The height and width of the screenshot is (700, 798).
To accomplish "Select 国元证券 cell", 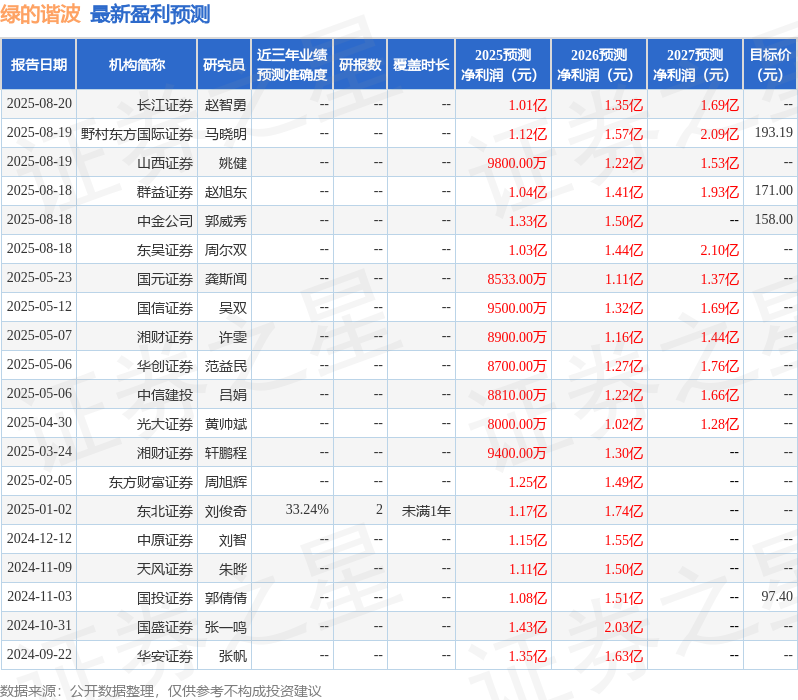I will coord(165,279).
